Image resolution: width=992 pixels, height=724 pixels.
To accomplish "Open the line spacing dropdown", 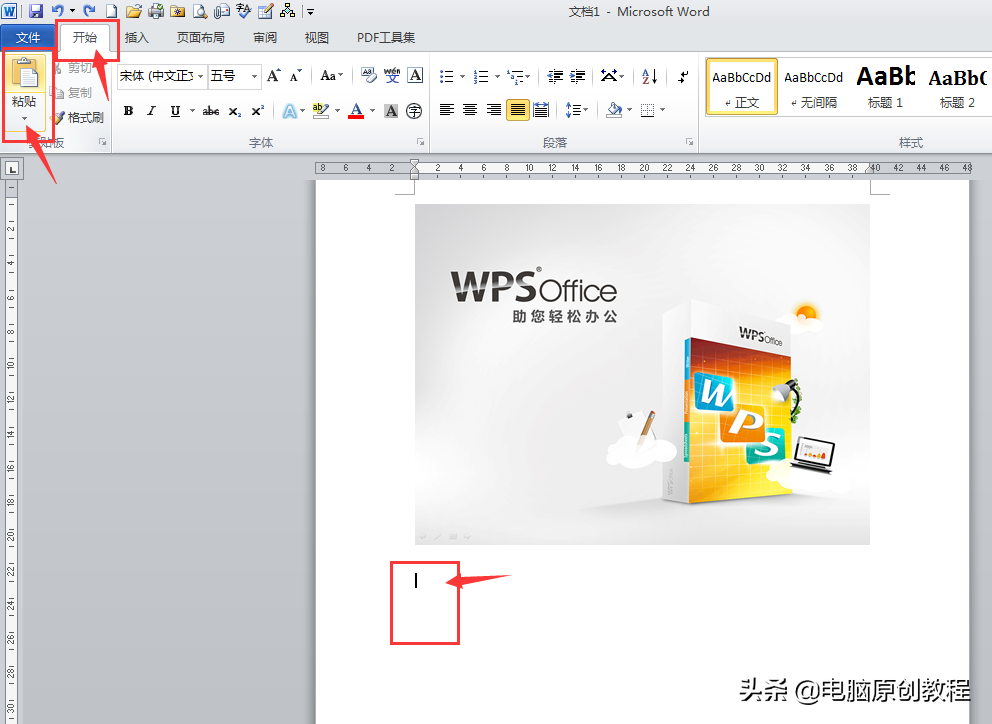I will tap(576, 110).
